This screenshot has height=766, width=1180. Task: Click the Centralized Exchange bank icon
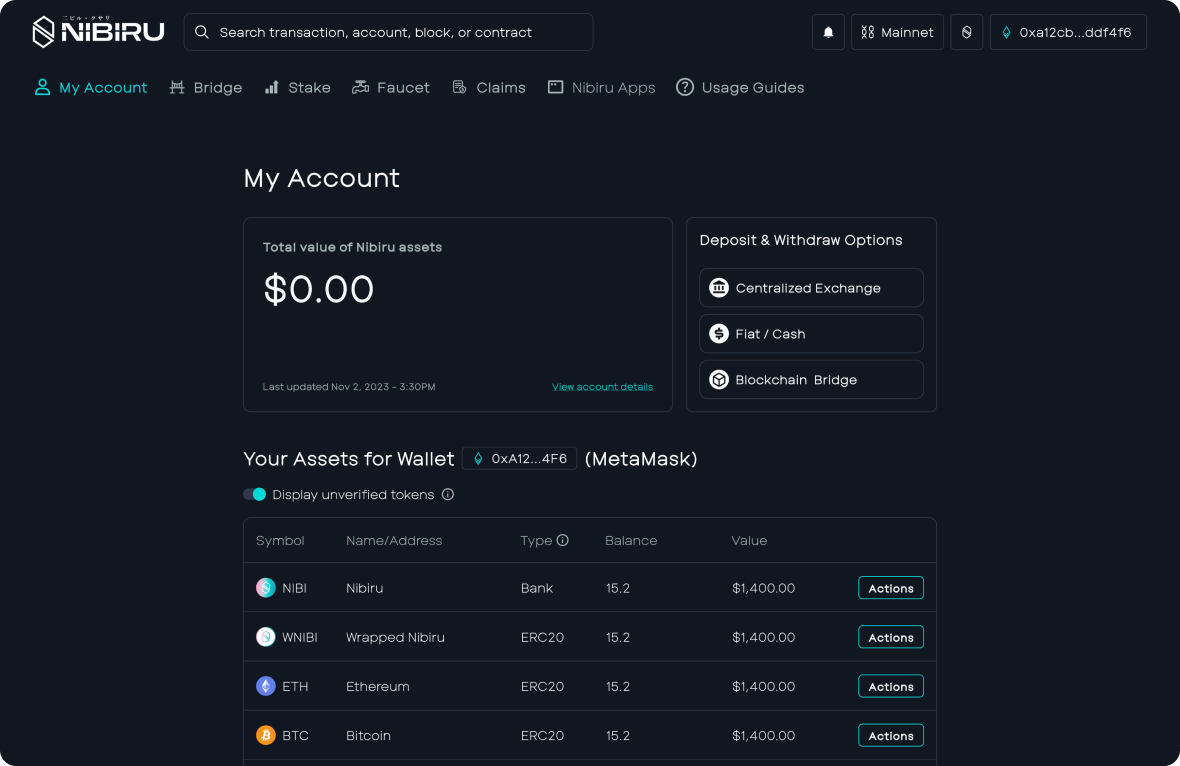tap(719, 287)
